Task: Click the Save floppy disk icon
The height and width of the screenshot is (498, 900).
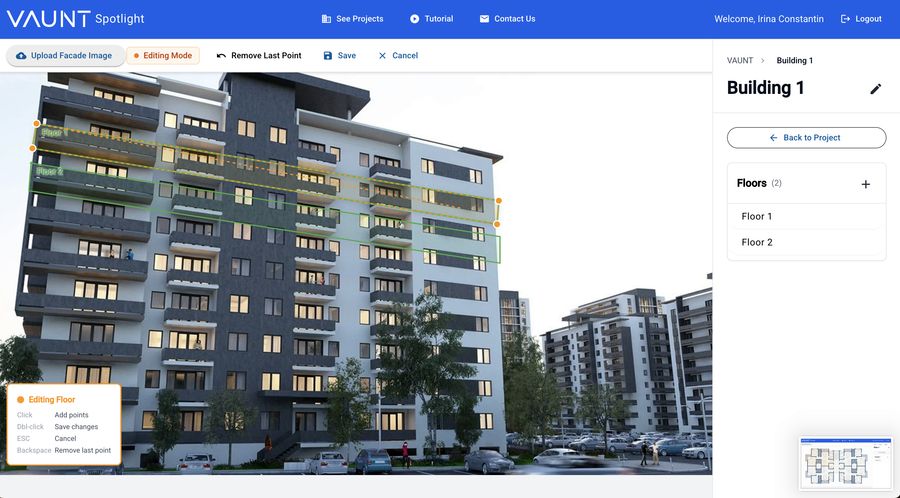Action: pyautogui.click(x=328, y=56)
